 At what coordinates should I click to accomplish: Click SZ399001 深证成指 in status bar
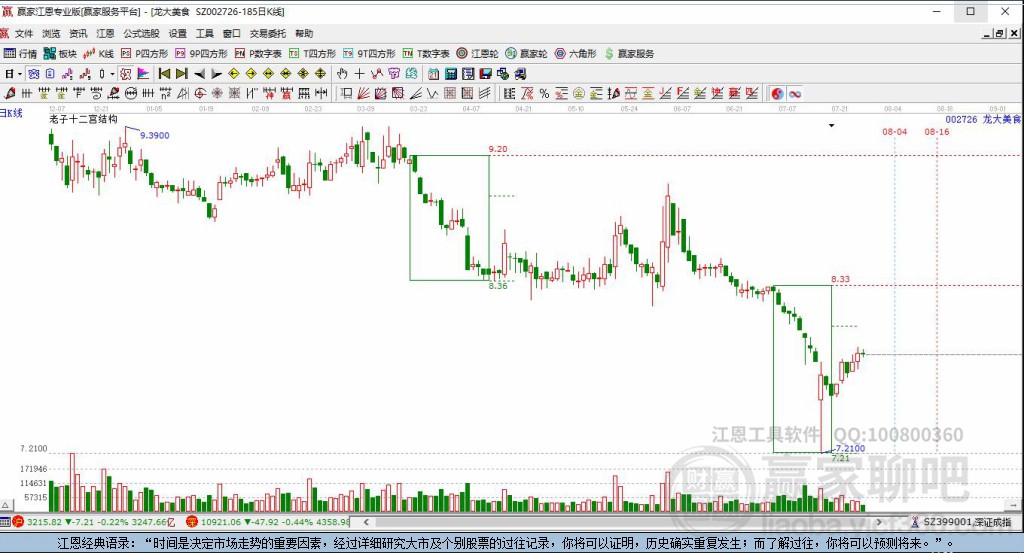[x=967, y=522]
